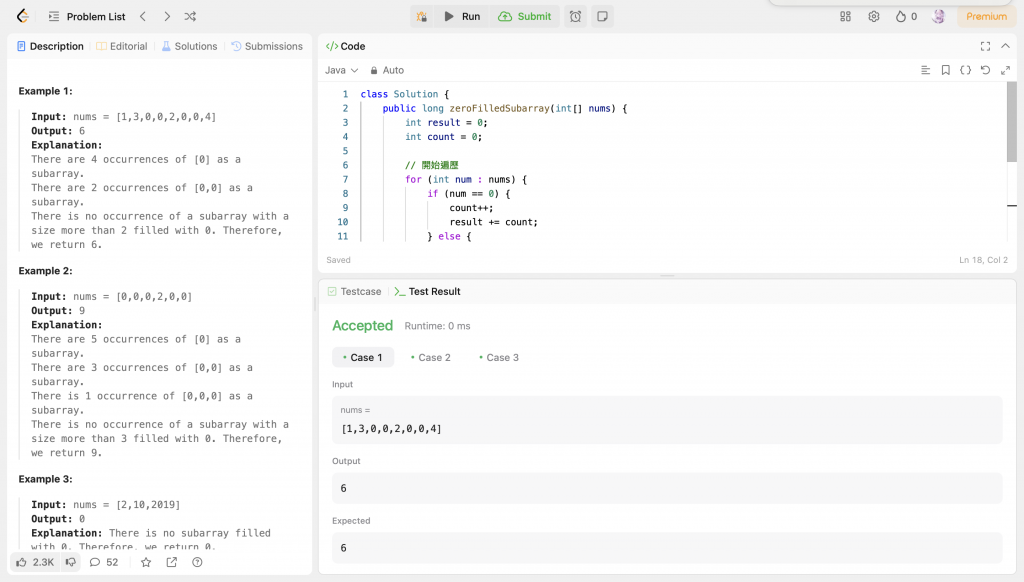Image resolution: width=1024 pixels, height=582 pixels.
Task: Click the Example 1 heading
Action: (45, 91)
